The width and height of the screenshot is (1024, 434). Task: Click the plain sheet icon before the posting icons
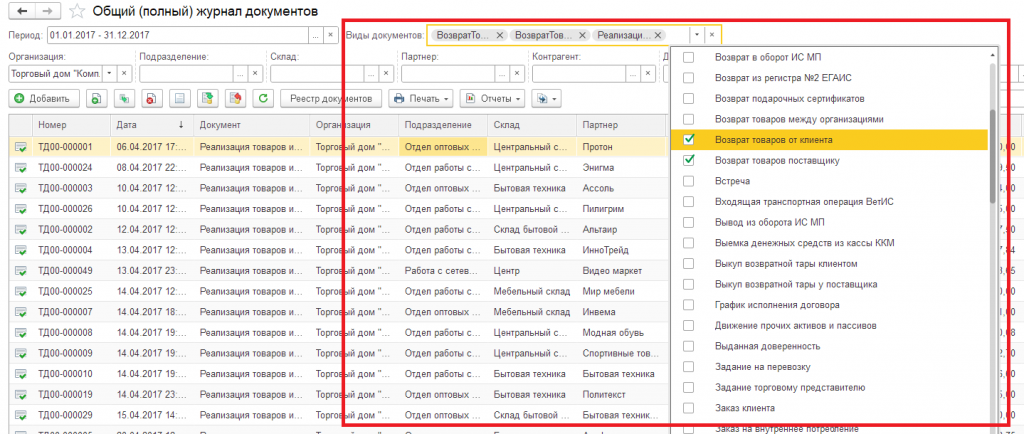(x=179, y=99)
